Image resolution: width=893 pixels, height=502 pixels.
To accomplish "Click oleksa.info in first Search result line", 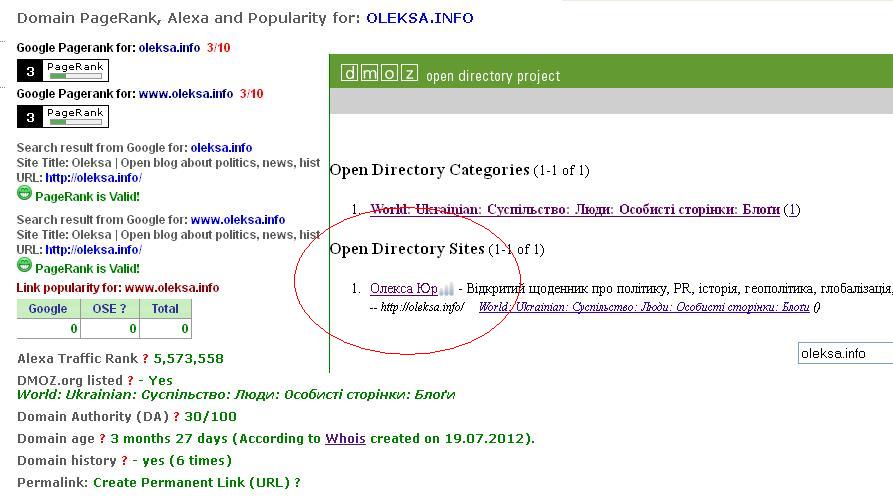I will pos(221,148).
